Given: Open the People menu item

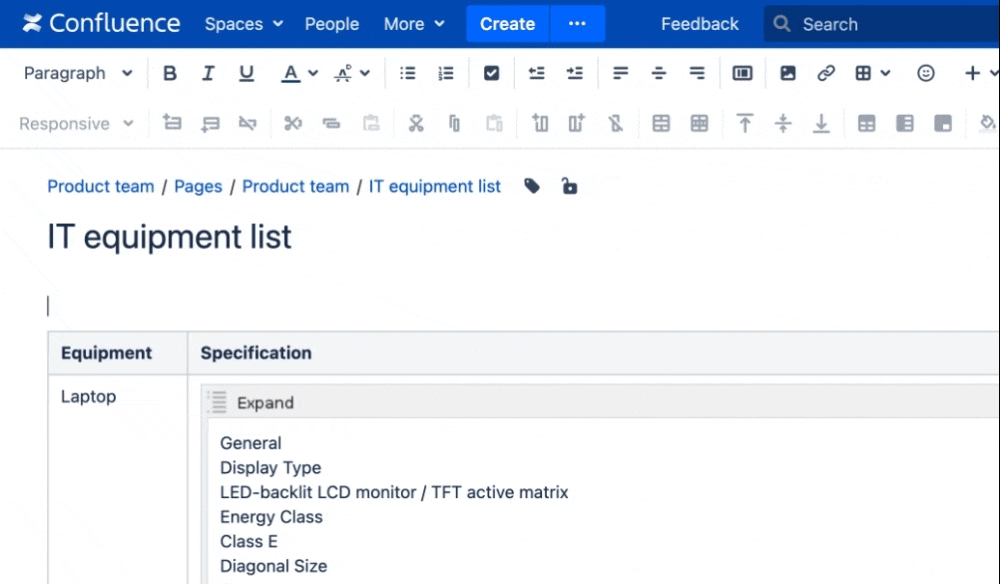Looking at the screenshot, I should (332, 24).
